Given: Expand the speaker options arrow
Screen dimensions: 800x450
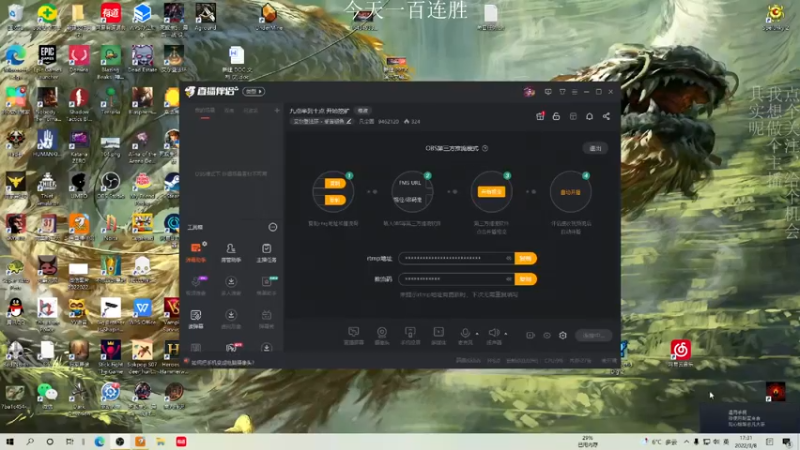Looking at the screenshot, I should [x=506, y=334].
